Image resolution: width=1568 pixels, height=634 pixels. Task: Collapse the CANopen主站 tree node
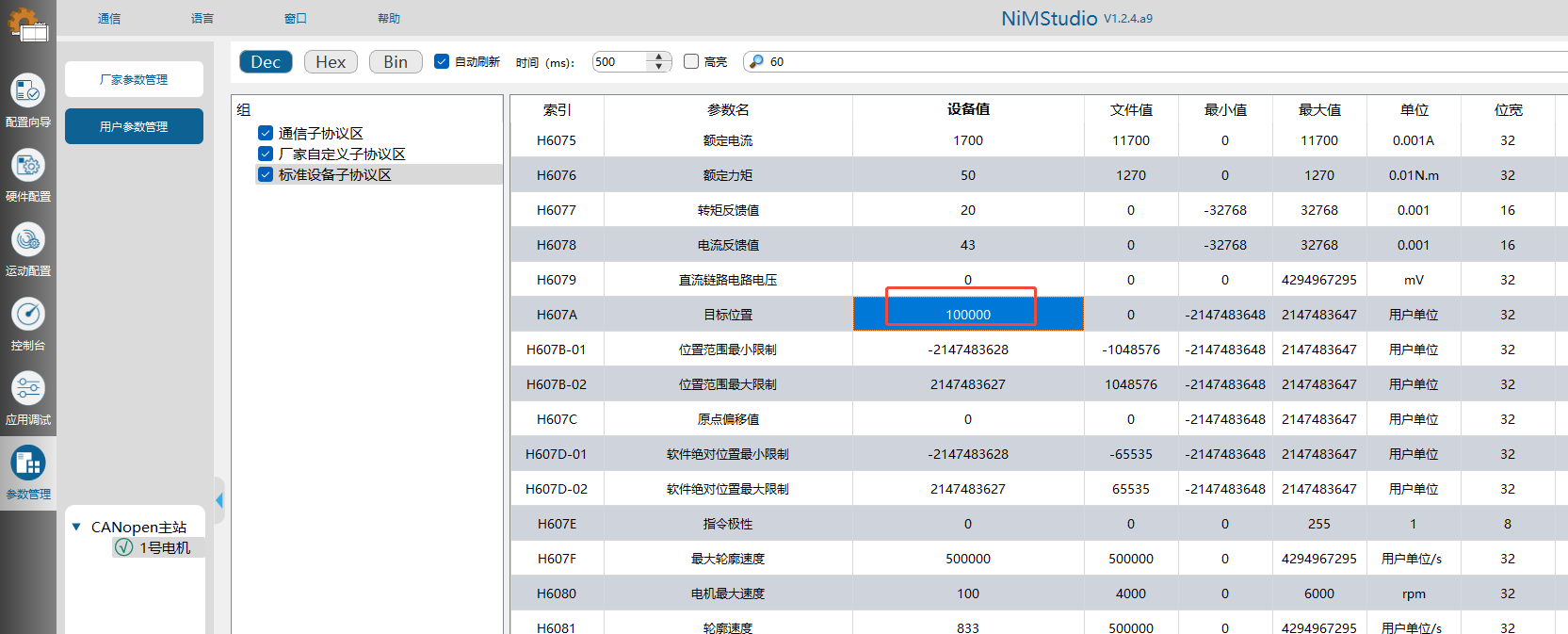[76, 527]
